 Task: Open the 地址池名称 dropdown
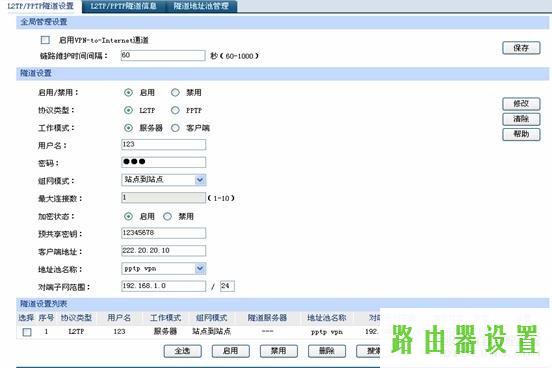163,268
